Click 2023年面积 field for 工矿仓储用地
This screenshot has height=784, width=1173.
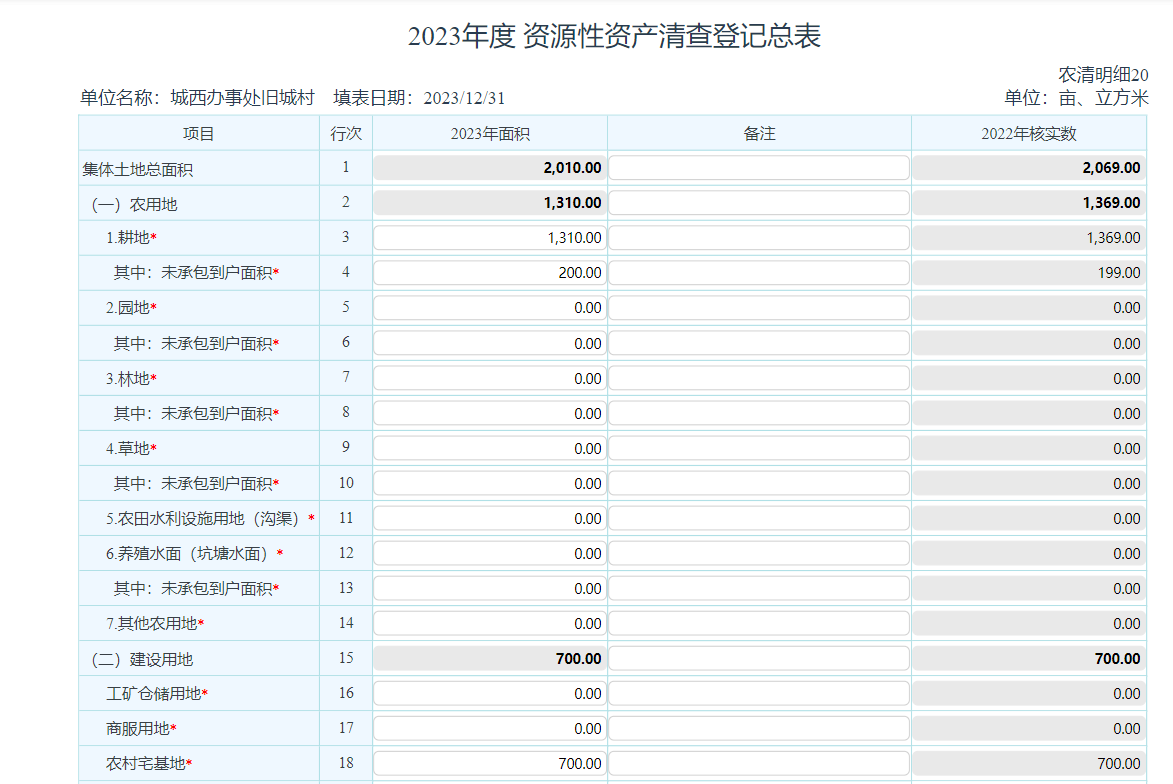point(490,694)
